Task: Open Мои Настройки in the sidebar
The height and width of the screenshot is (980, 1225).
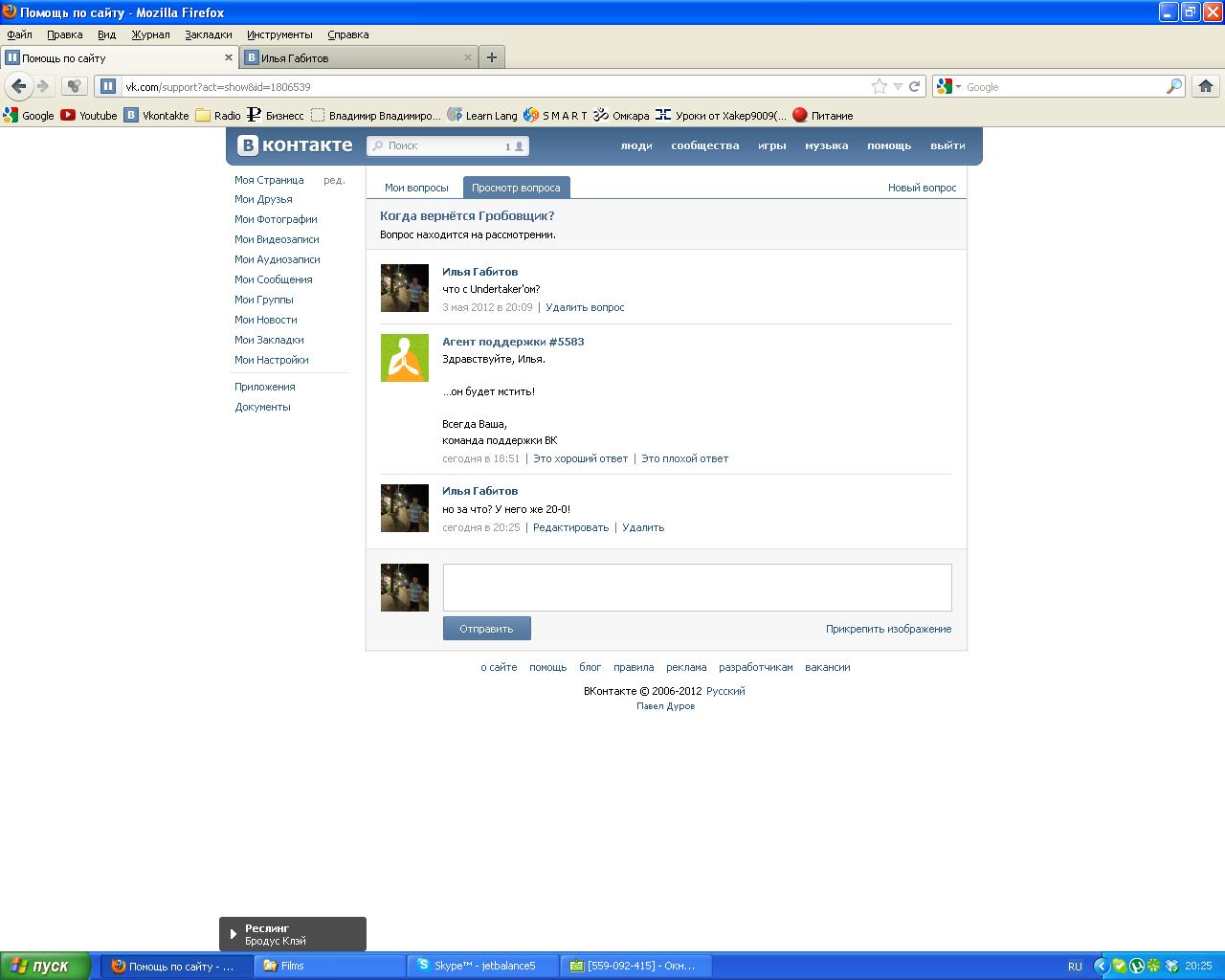Action: click(272, 360)
